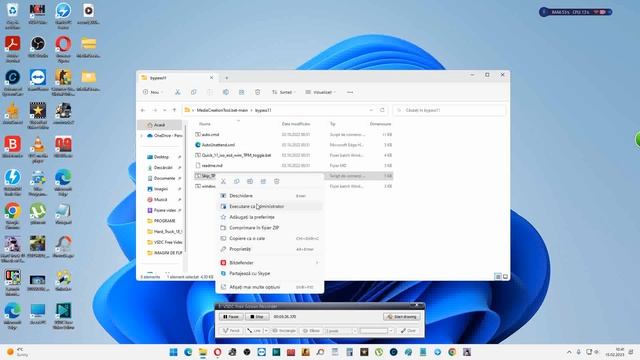Choose Afișați mai multe opțiuni
The image size is (640, 360).
coord(269,287)
